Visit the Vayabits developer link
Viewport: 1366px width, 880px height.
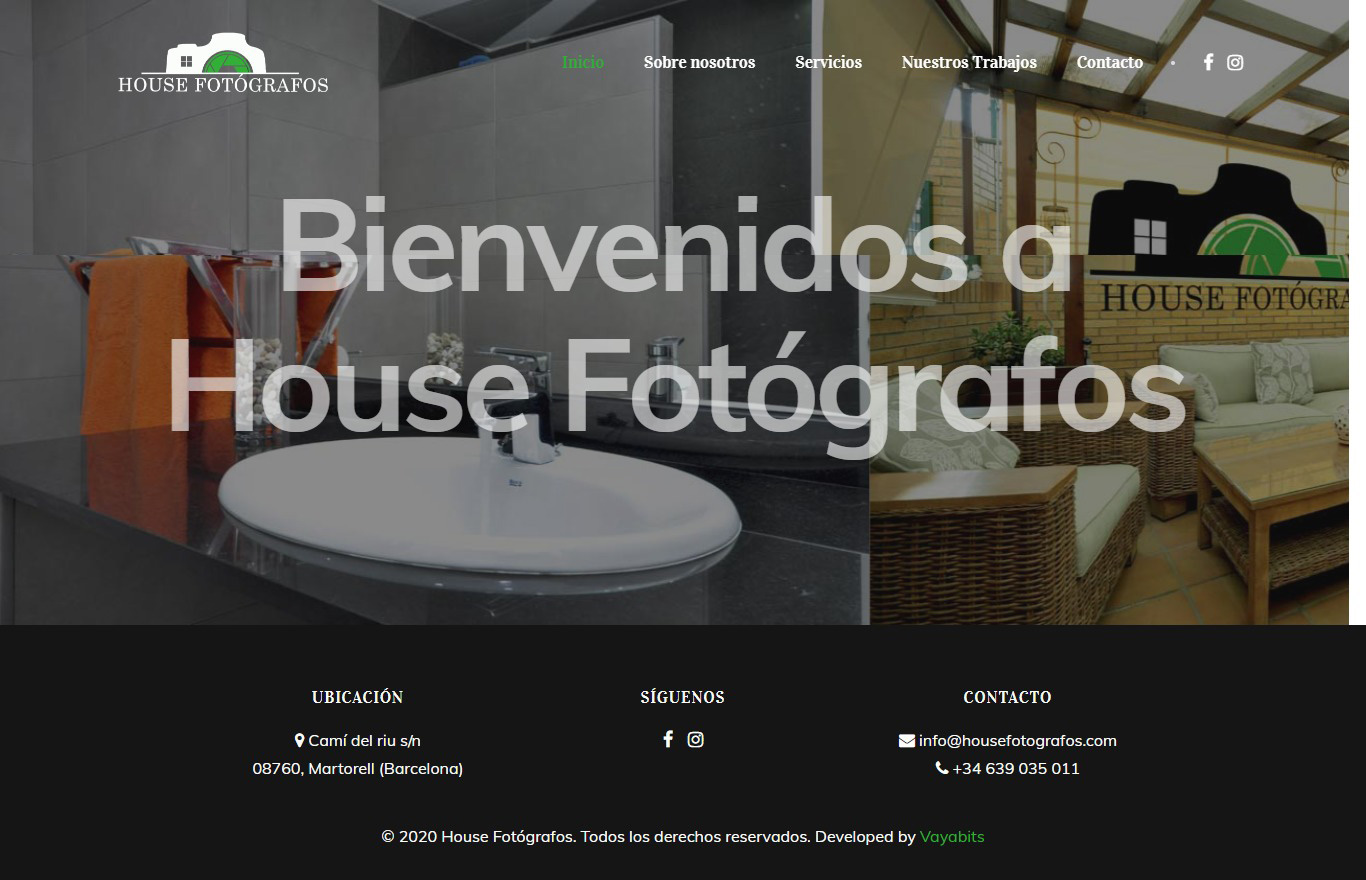[952, 836]
